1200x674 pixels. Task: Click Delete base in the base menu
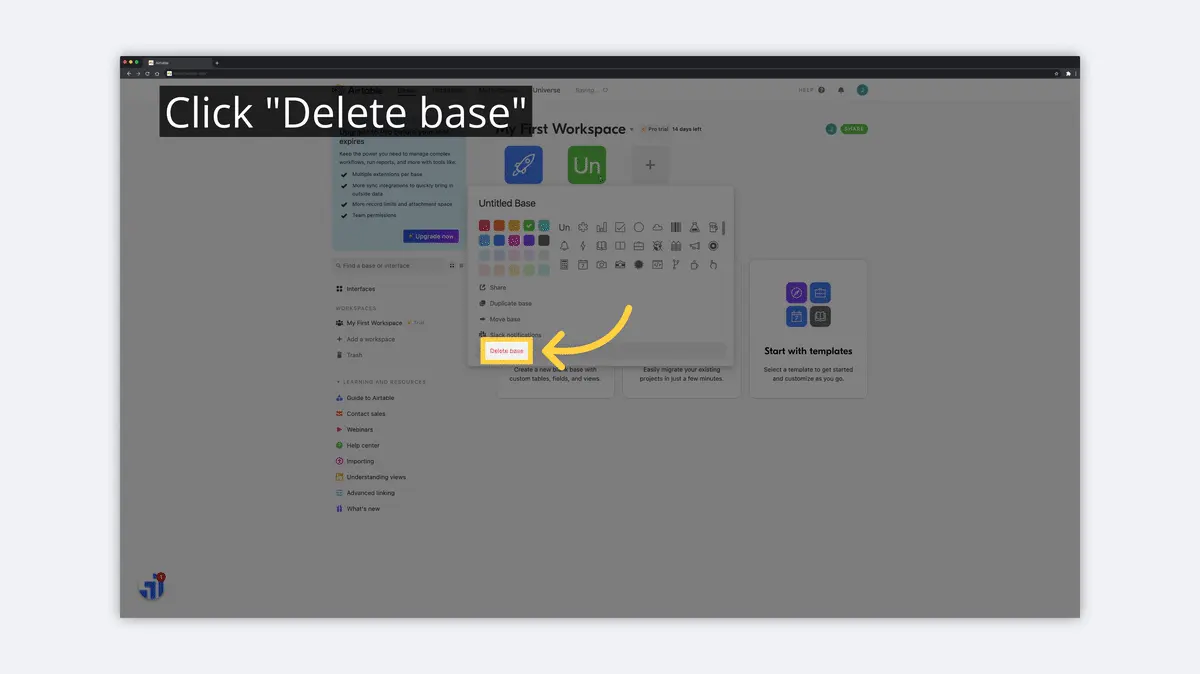click(507, 351)
